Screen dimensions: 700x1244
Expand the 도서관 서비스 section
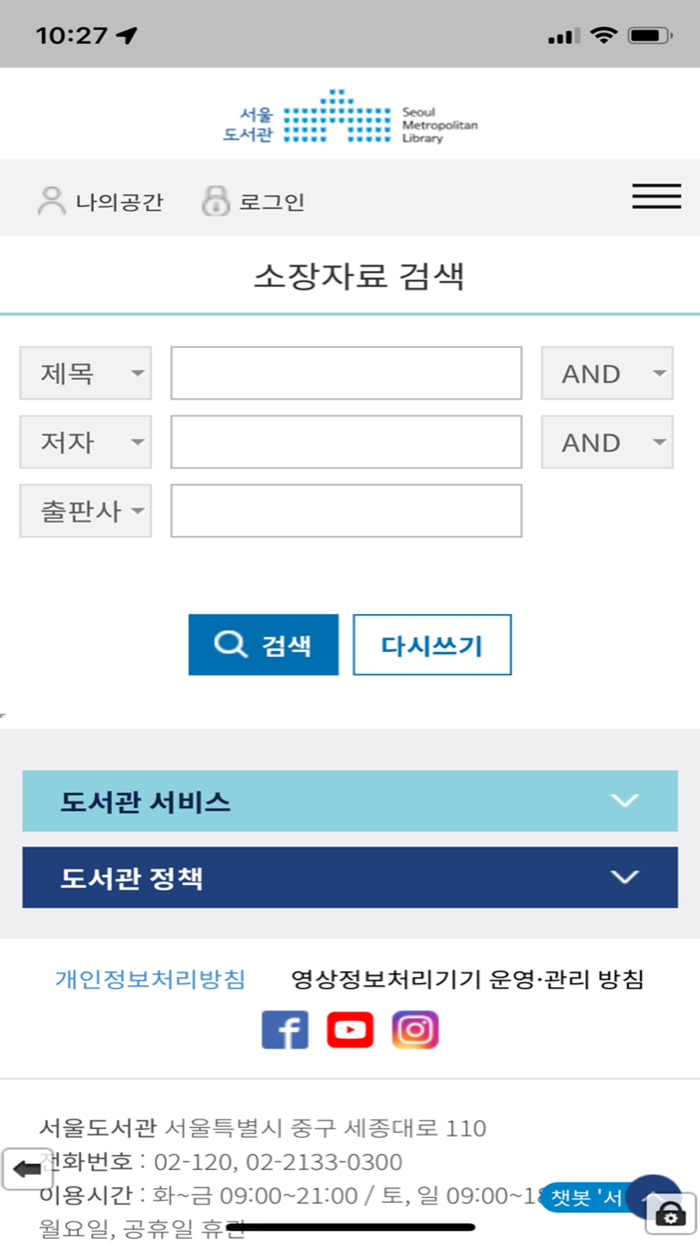pyautogui.click(x=350, y=800)
